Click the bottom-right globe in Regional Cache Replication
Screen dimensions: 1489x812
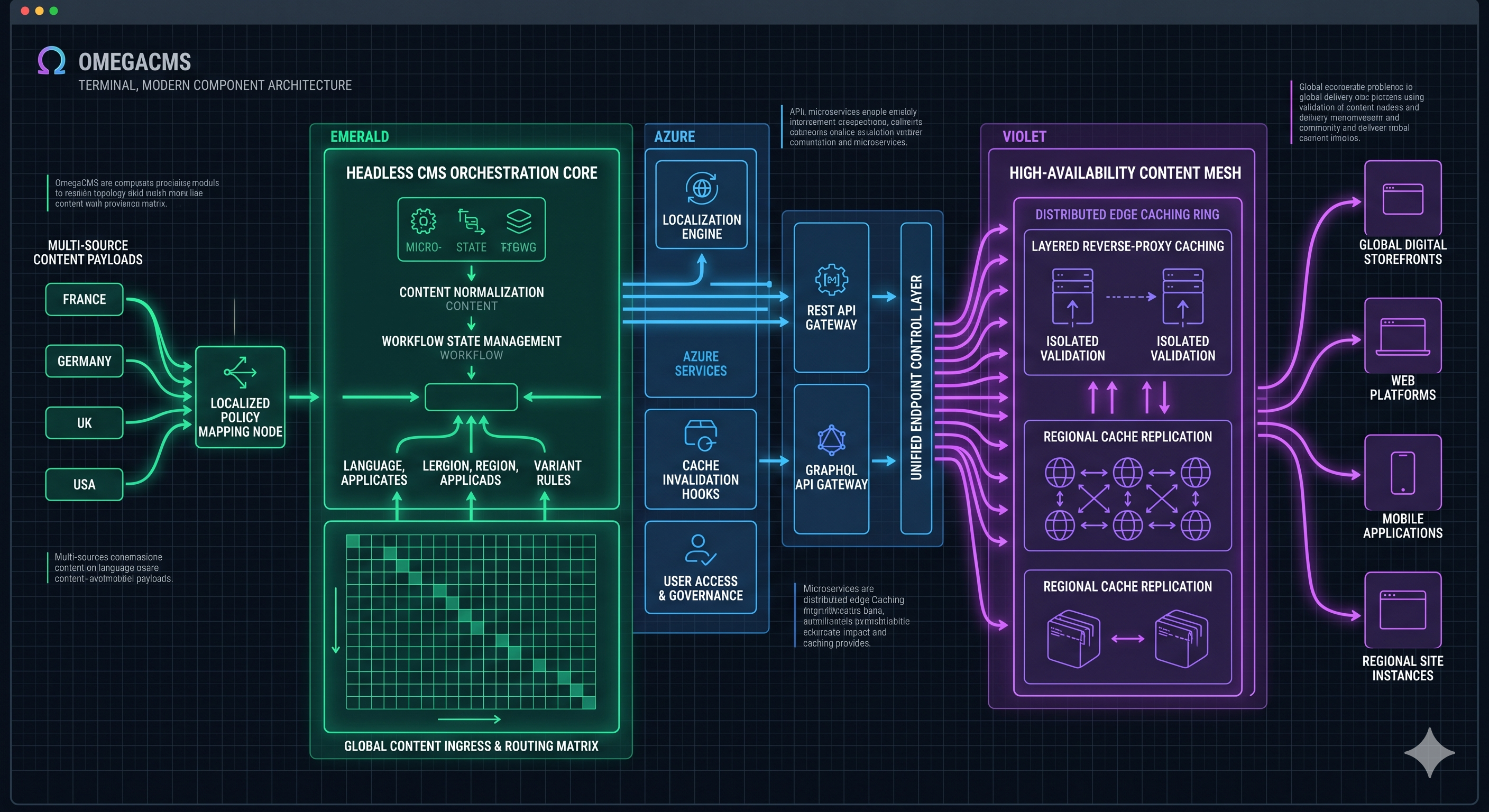1196,525
